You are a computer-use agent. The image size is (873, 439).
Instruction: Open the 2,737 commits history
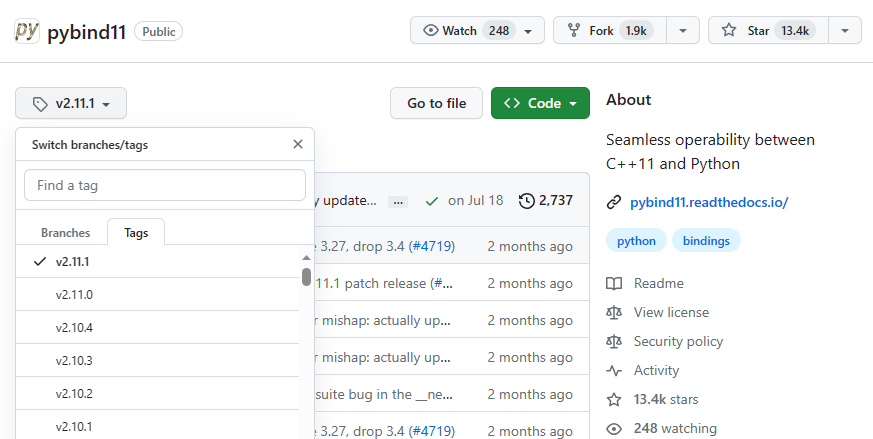coord(546,201)
